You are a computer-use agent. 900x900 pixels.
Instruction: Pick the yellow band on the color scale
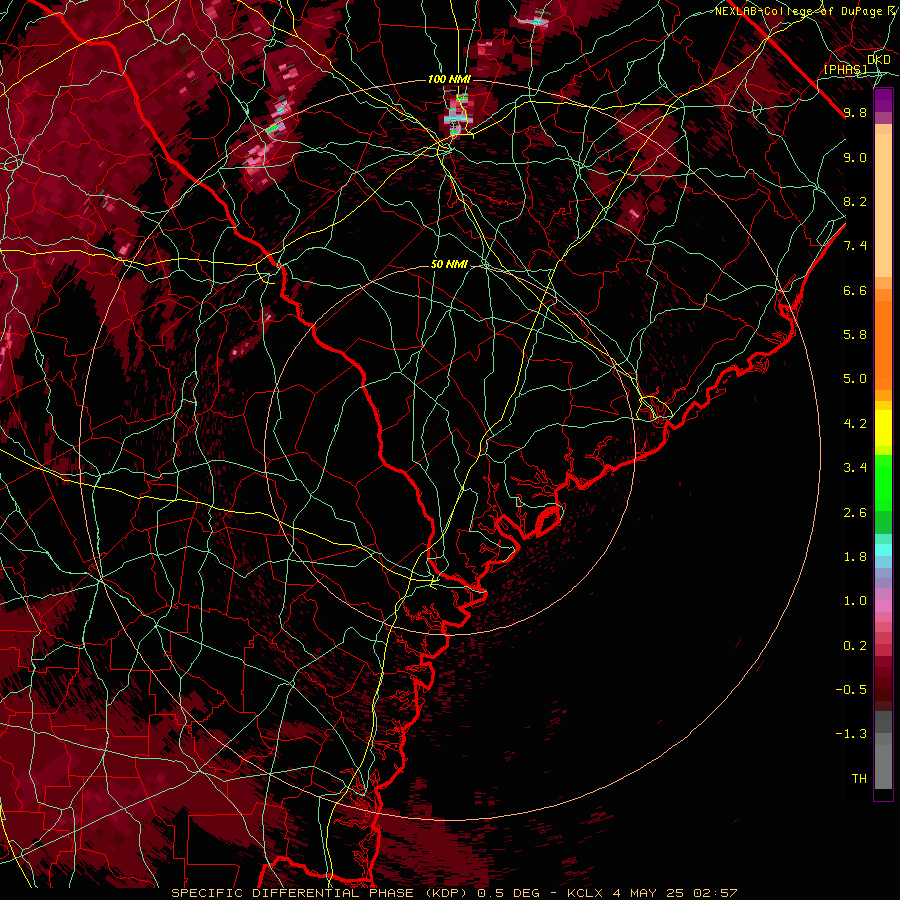coord(883,428)
